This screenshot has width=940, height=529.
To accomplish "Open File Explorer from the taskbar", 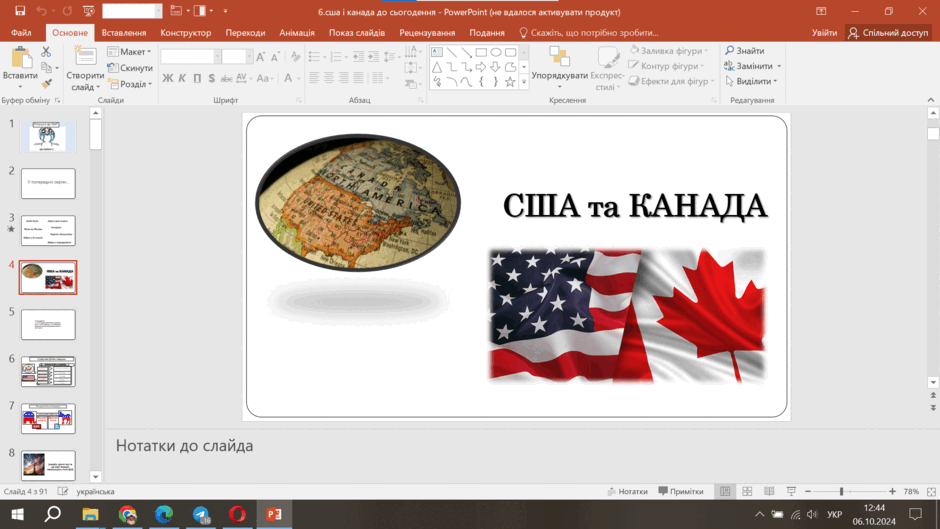I will (x=90, y=515).
